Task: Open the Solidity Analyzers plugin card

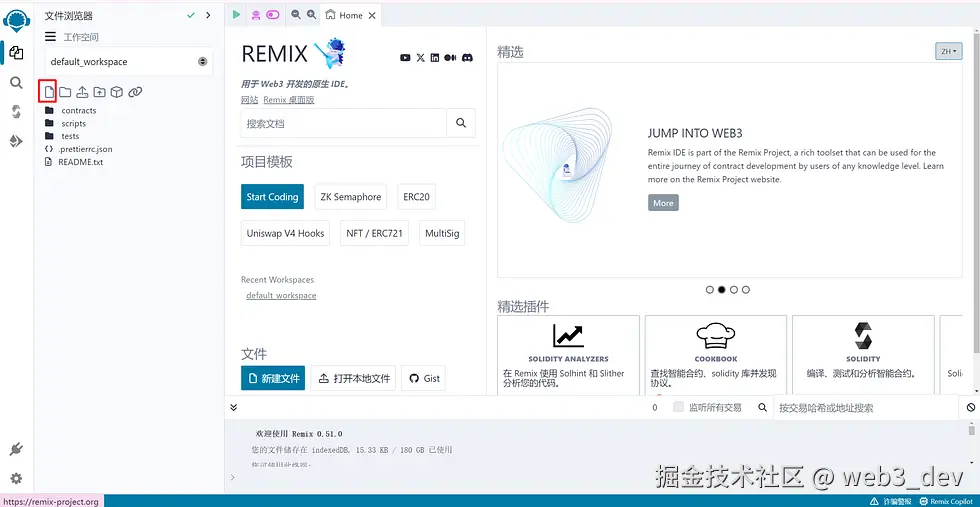Action: point(568,354)
